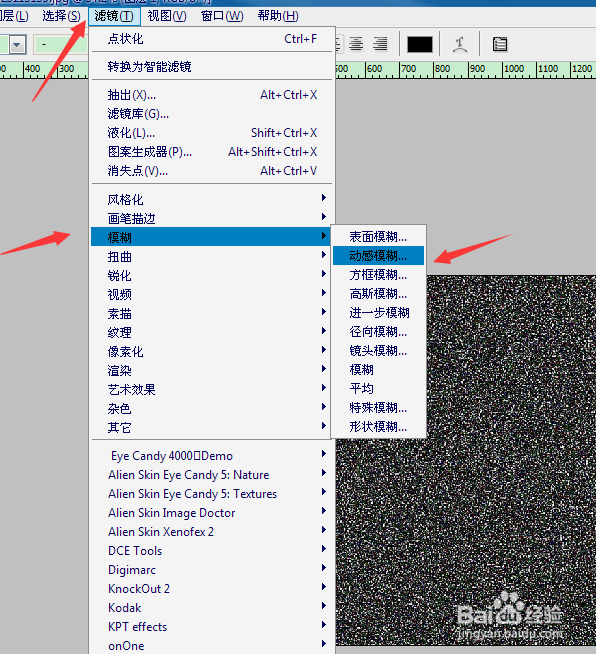
Task: Open 滤镜库(G)...
Action: click(212, 114)
